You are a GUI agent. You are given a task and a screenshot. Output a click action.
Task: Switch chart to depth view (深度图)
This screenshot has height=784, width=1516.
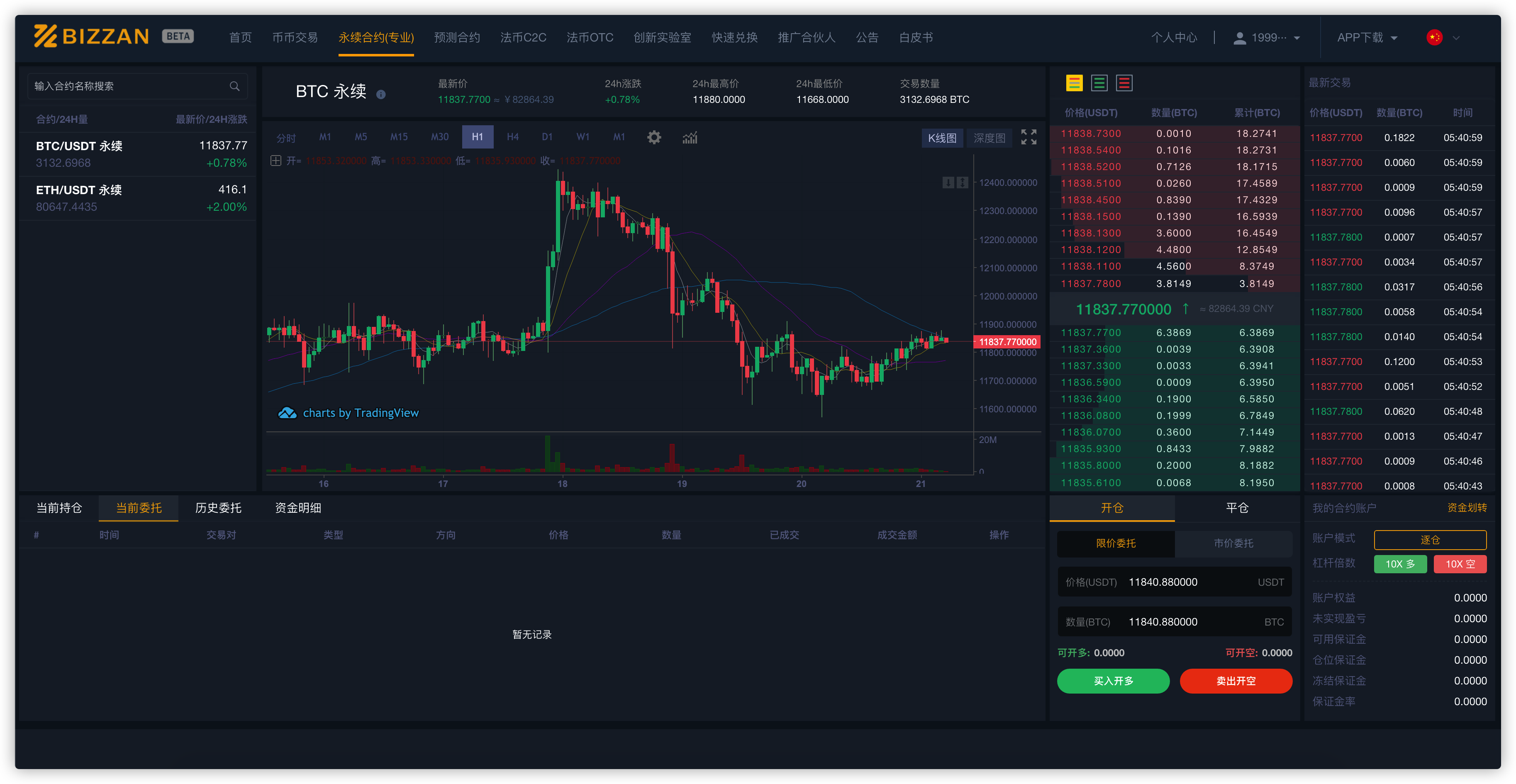coord(989,138)
